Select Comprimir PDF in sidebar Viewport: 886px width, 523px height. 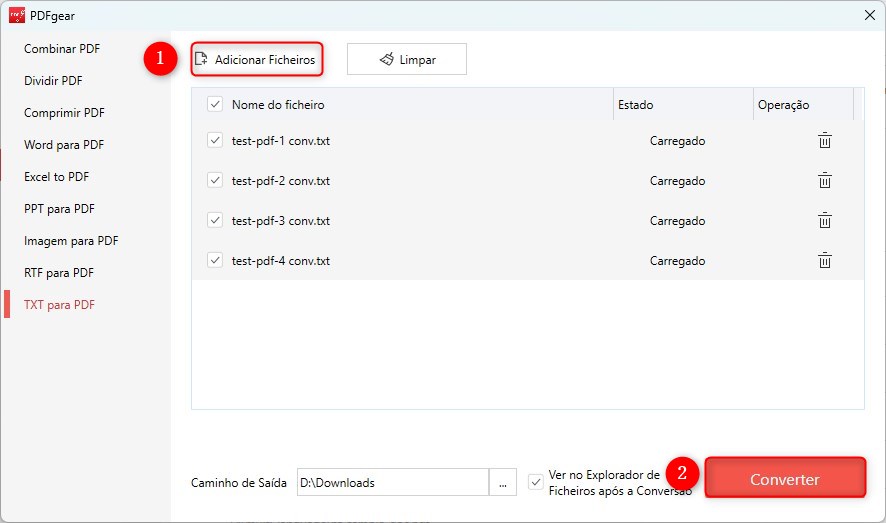pos(64,113)
